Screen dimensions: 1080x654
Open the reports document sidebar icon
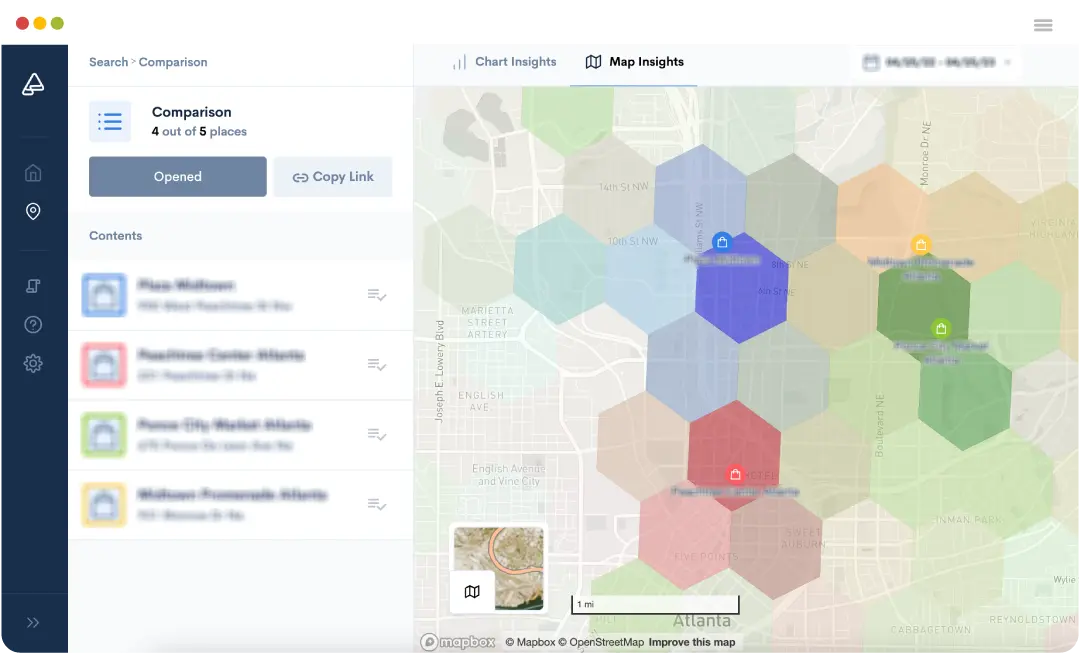tap(33, 286)
